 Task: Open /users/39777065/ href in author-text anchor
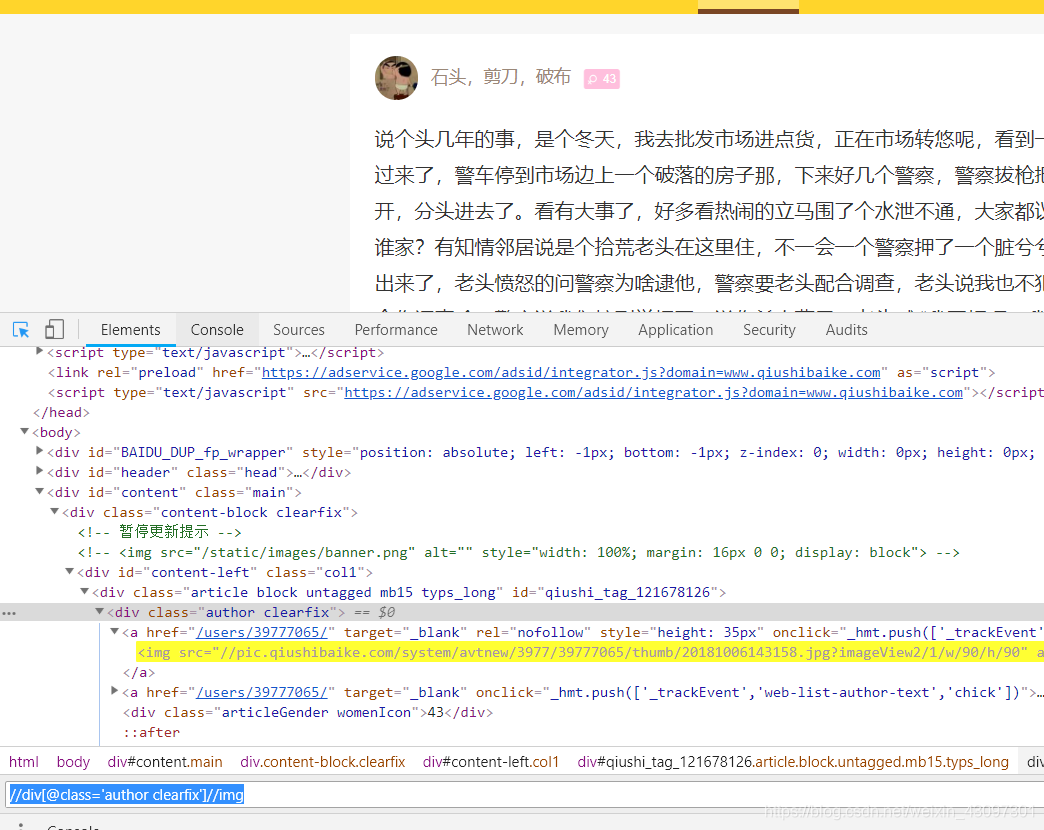click(x=262, y=692)
